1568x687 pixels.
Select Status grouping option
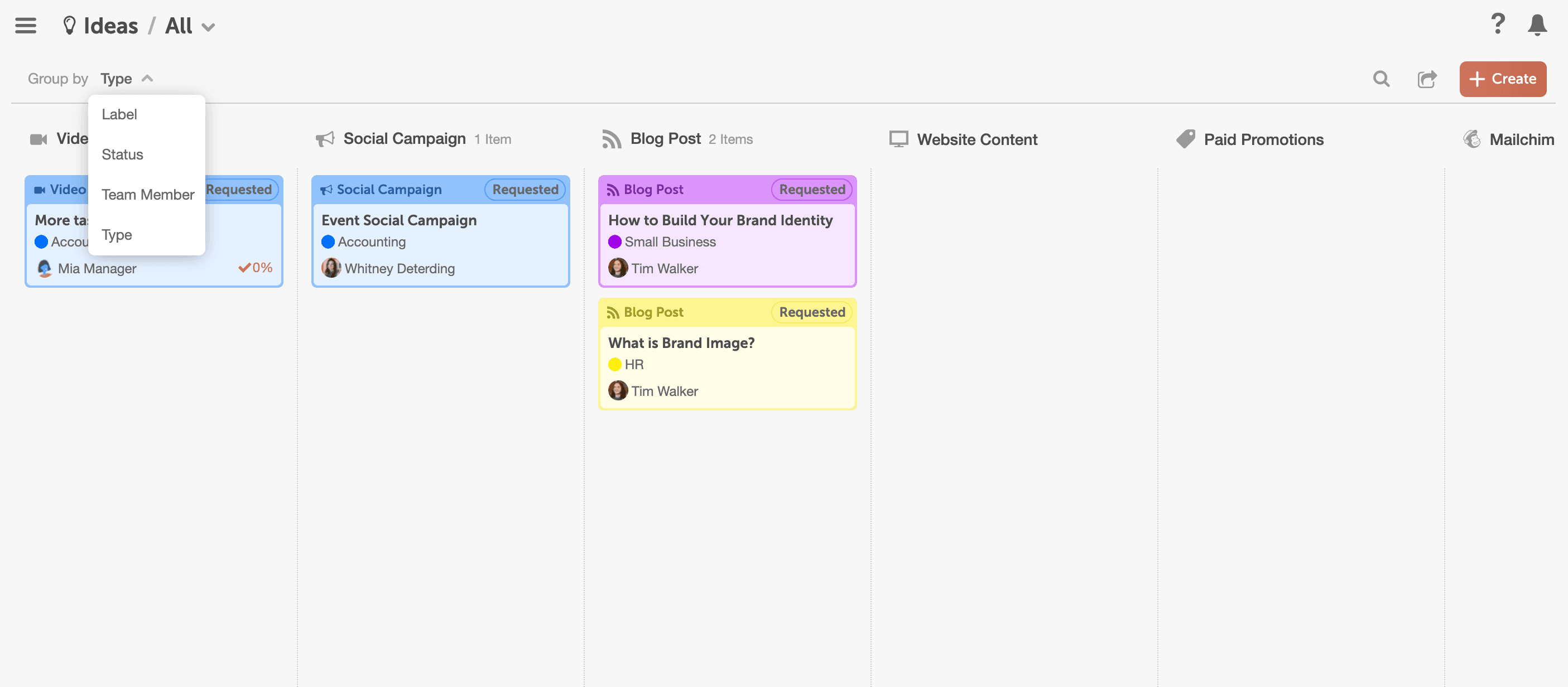click(x=122, y=154)
